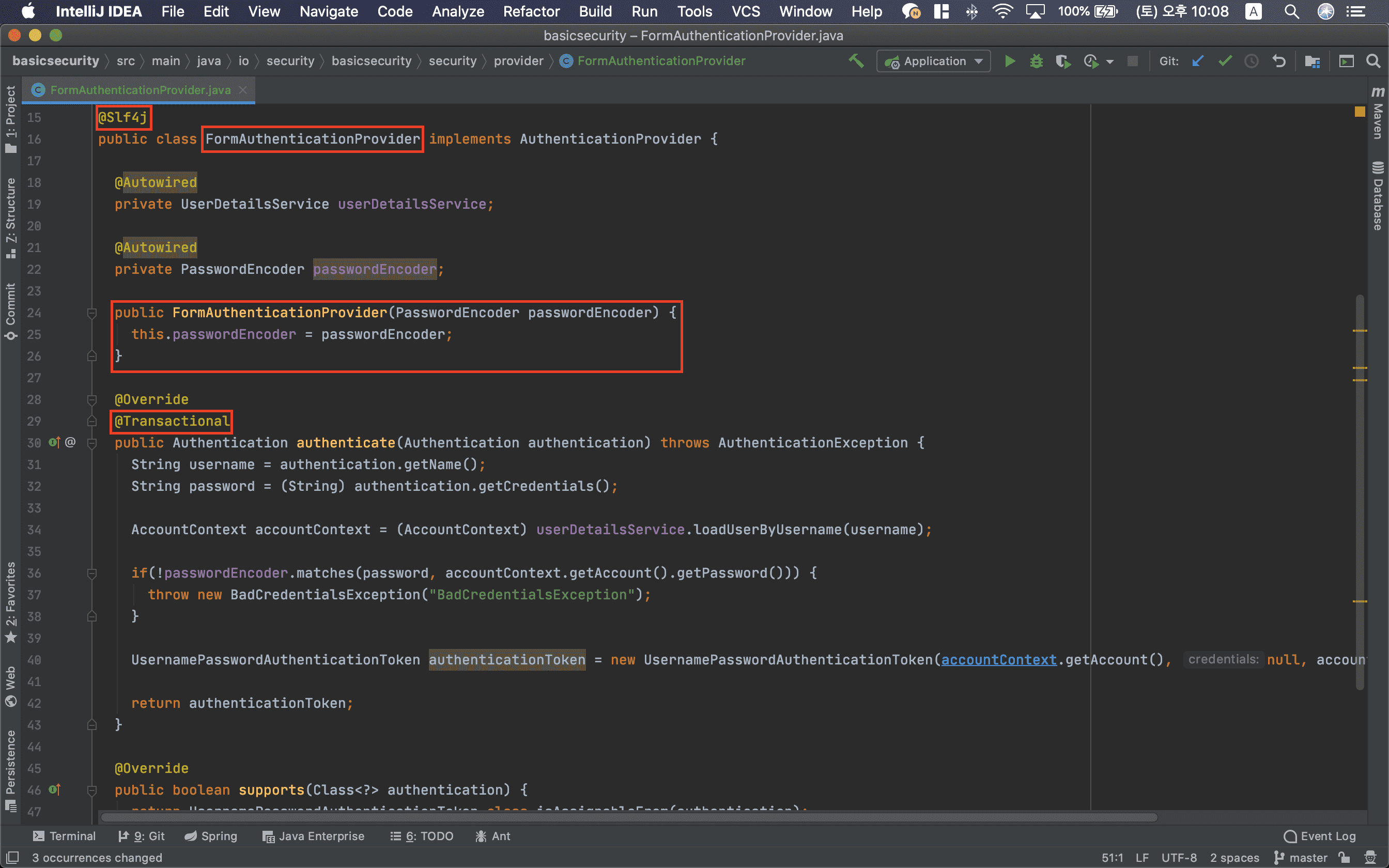1389x868 pixels.
Task: Show Git history clock icon
Action: coord(1251,61)
